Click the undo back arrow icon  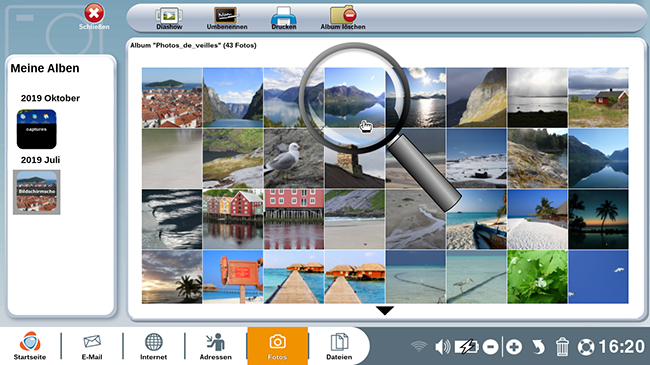538,347
